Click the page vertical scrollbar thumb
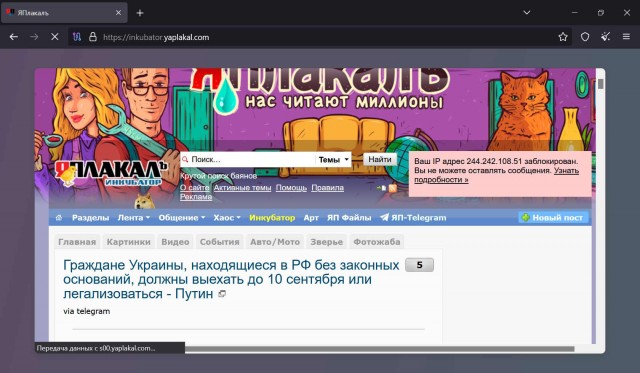The width and height of the screenshot is (640, 373). [601, 84]
